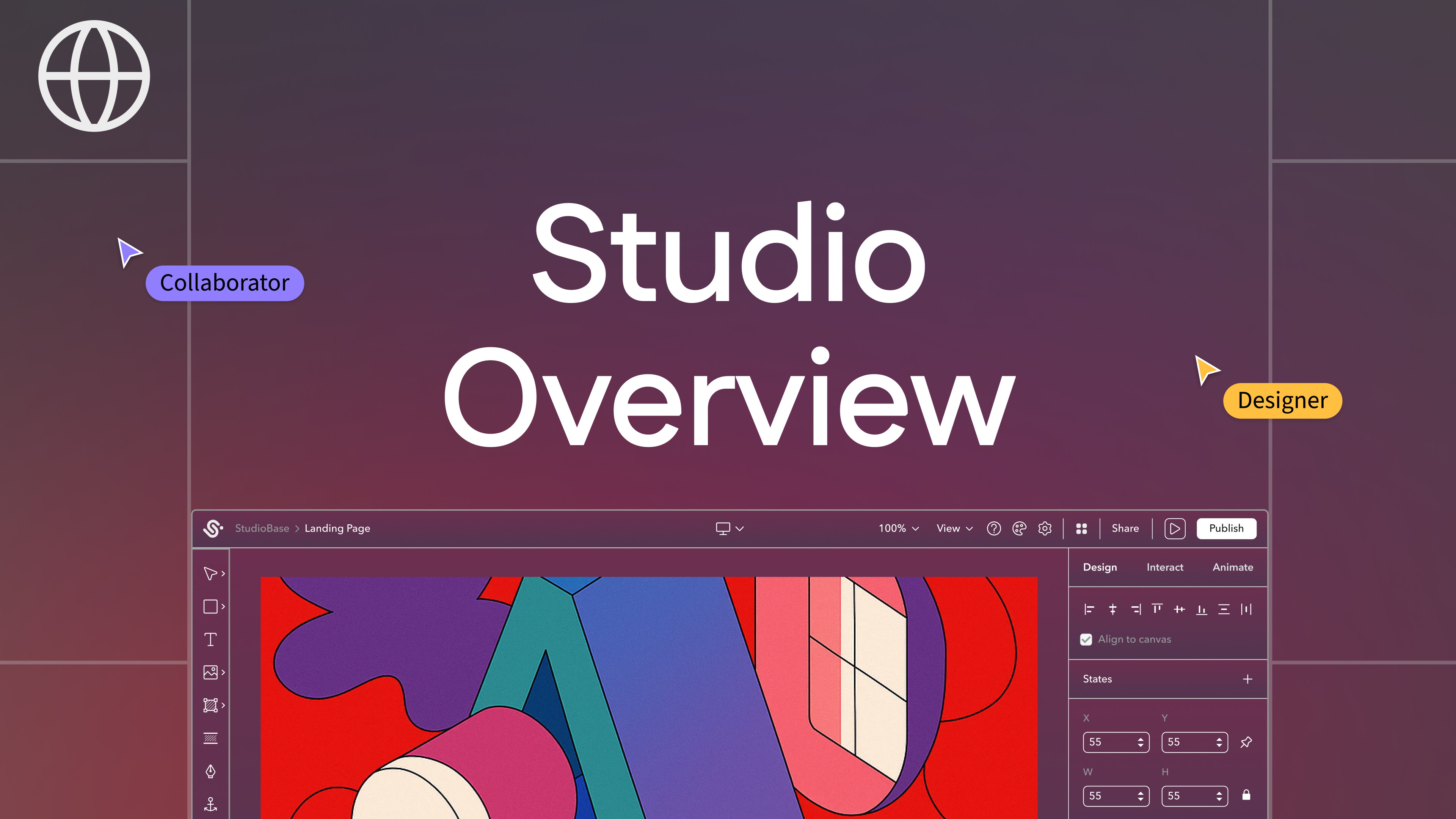This screenshot has width=1456, height=819.
Task: Open the four-square apps grid icon
Action: pyautogui.click(x=1081, y=529)
